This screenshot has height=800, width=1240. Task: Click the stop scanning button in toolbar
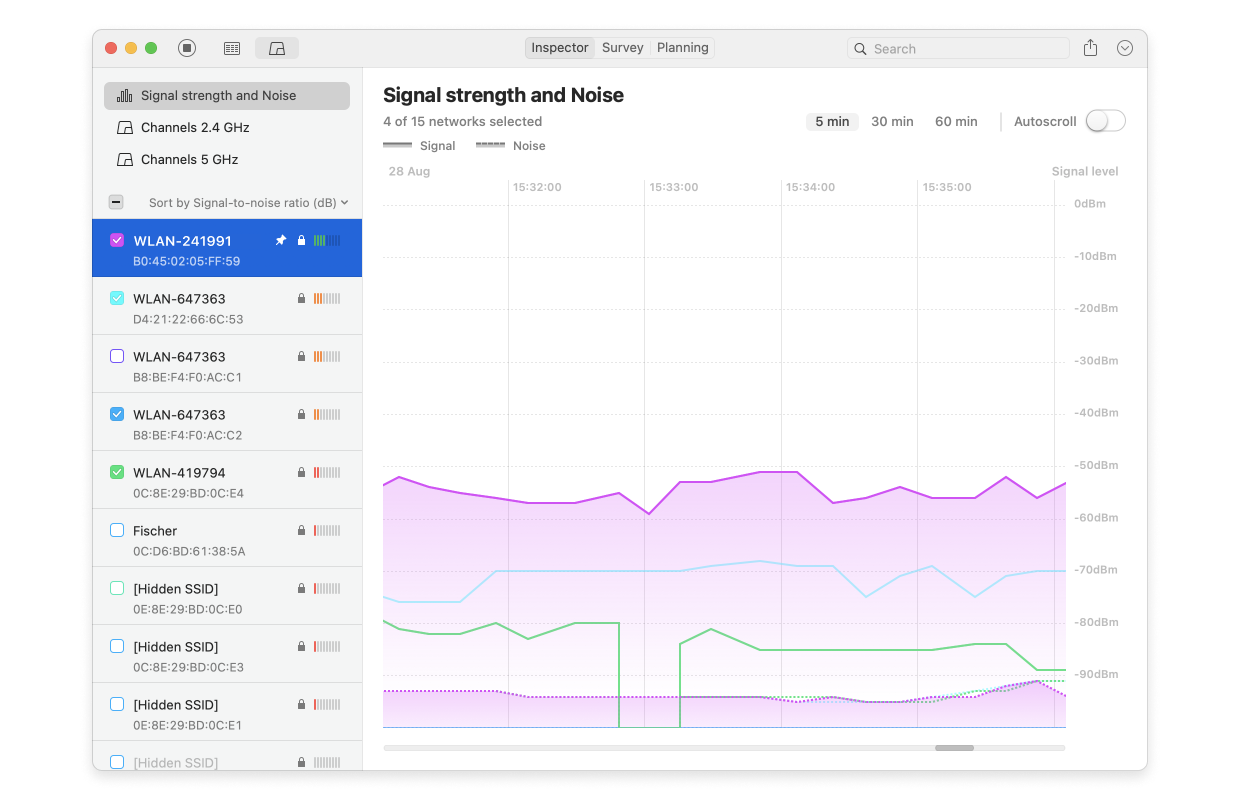pos(187,48)
